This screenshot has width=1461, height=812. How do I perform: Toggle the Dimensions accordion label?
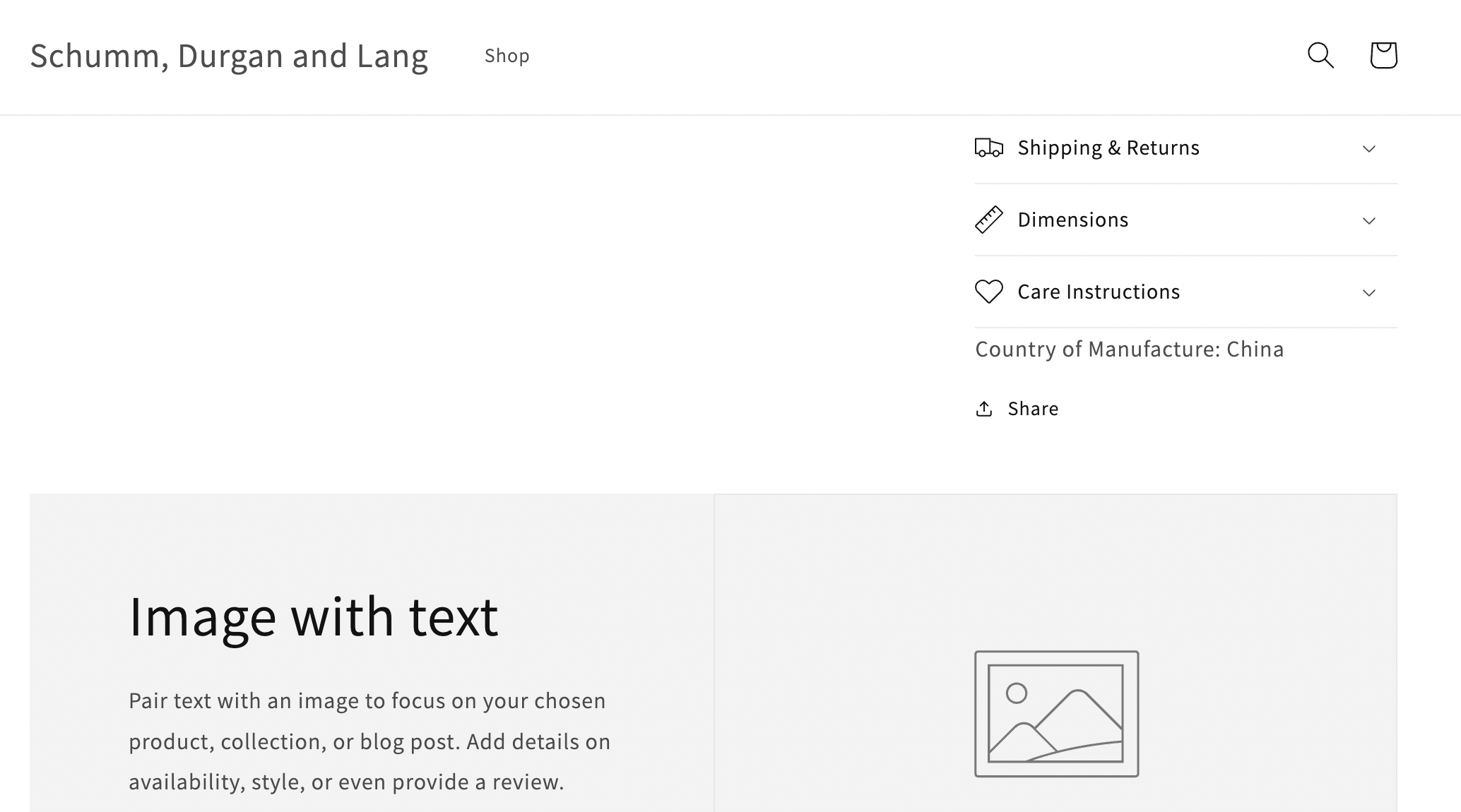[x=1072, y=220]
